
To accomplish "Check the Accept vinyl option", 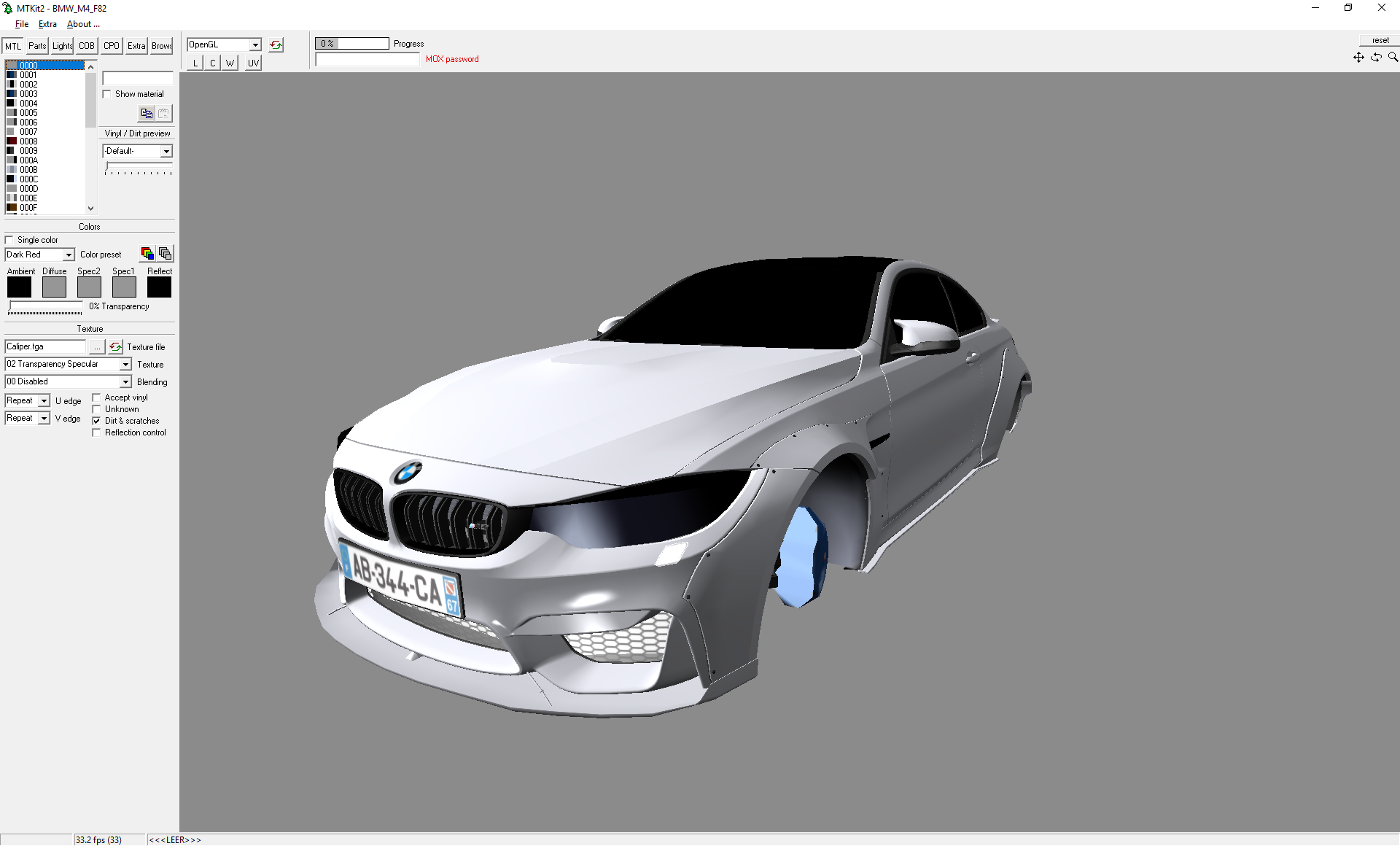I will (x=96, y=397).
